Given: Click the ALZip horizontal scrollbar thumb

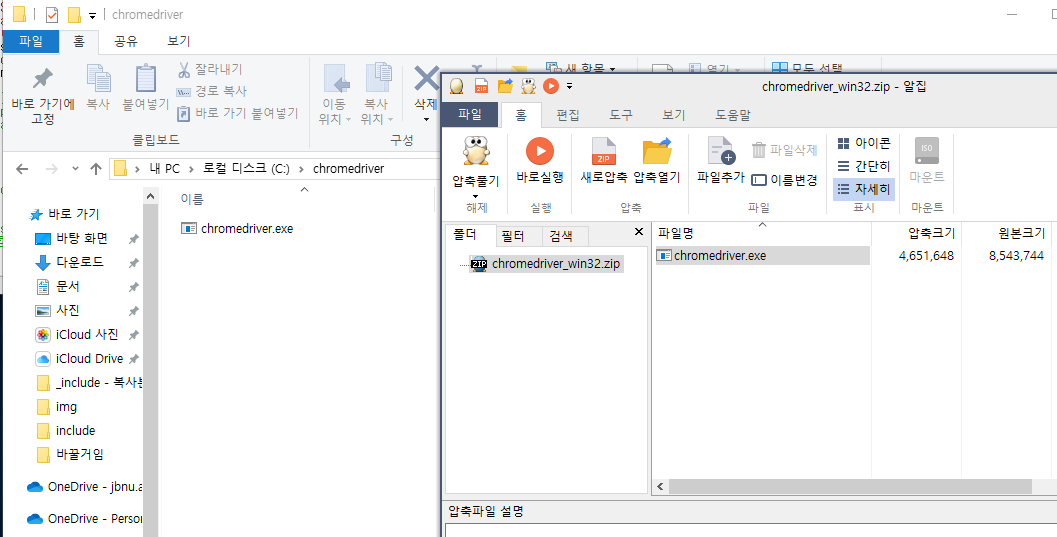Looking at the screenshot, I should [851, 486].
